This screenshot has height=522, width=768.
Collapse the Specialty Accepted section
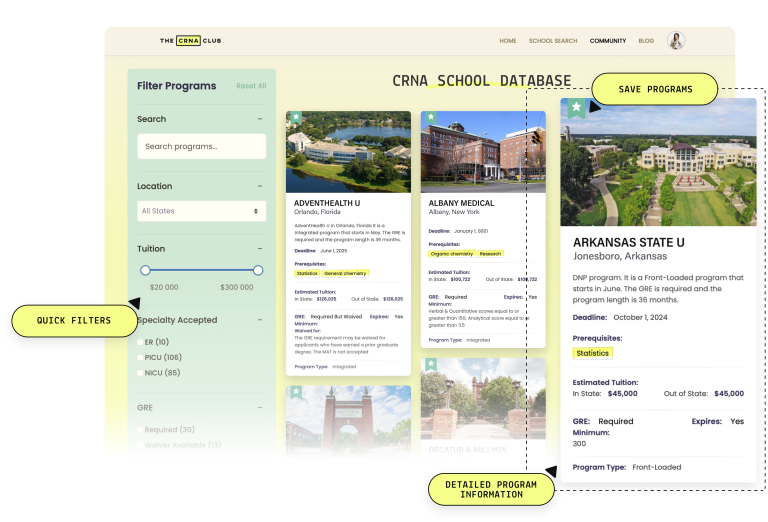tap(260, 320)
